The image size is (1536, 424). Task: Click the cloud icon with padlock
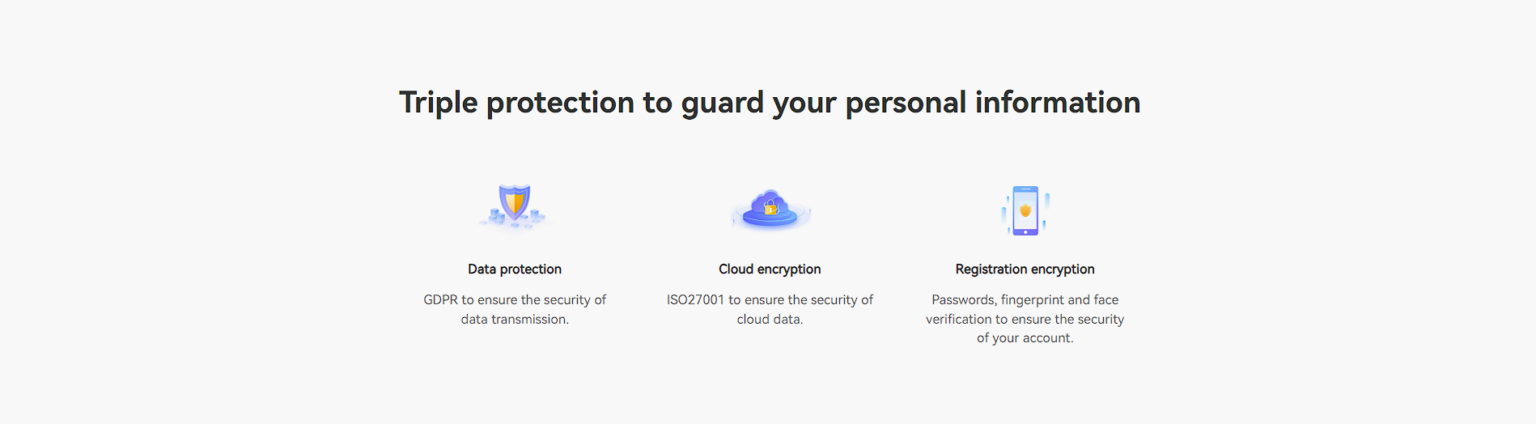tap(770, 208)
